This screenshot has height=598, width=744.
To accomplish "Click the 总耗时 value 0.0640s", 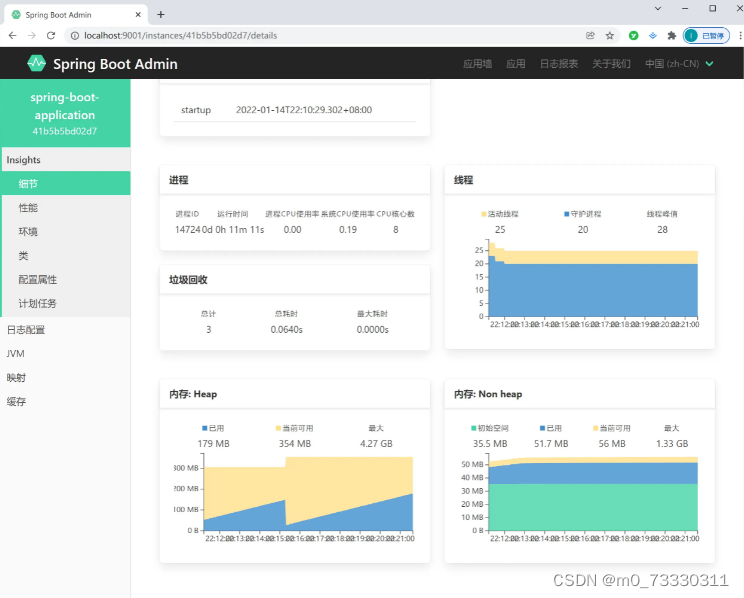I will (x=287, y=329).
